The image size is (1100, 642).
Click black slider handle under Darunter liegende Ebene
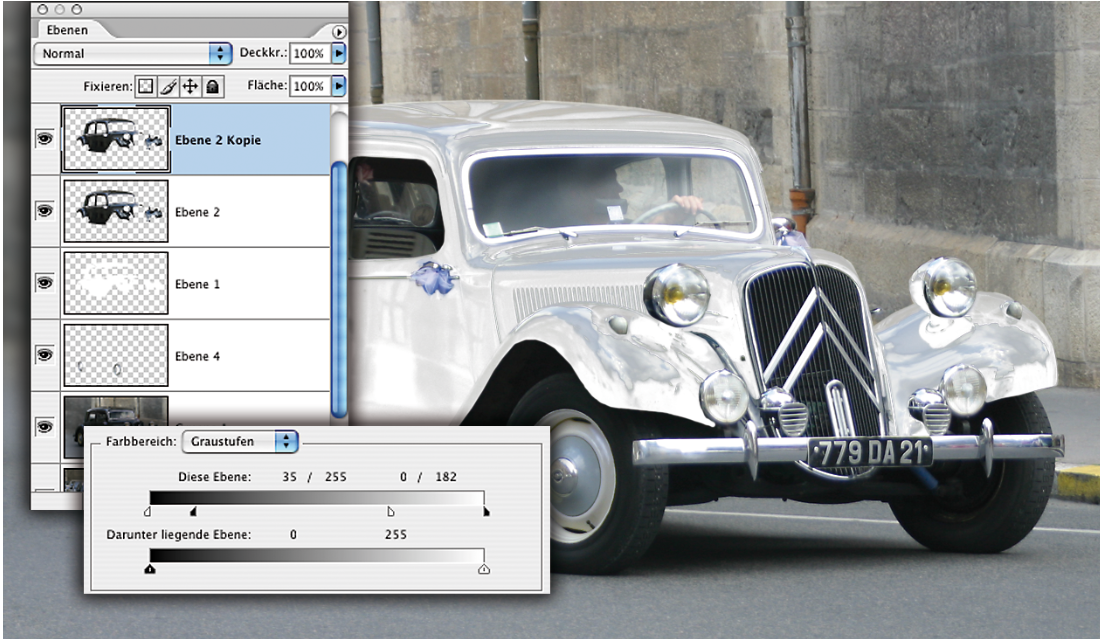(x=150, y=570)
